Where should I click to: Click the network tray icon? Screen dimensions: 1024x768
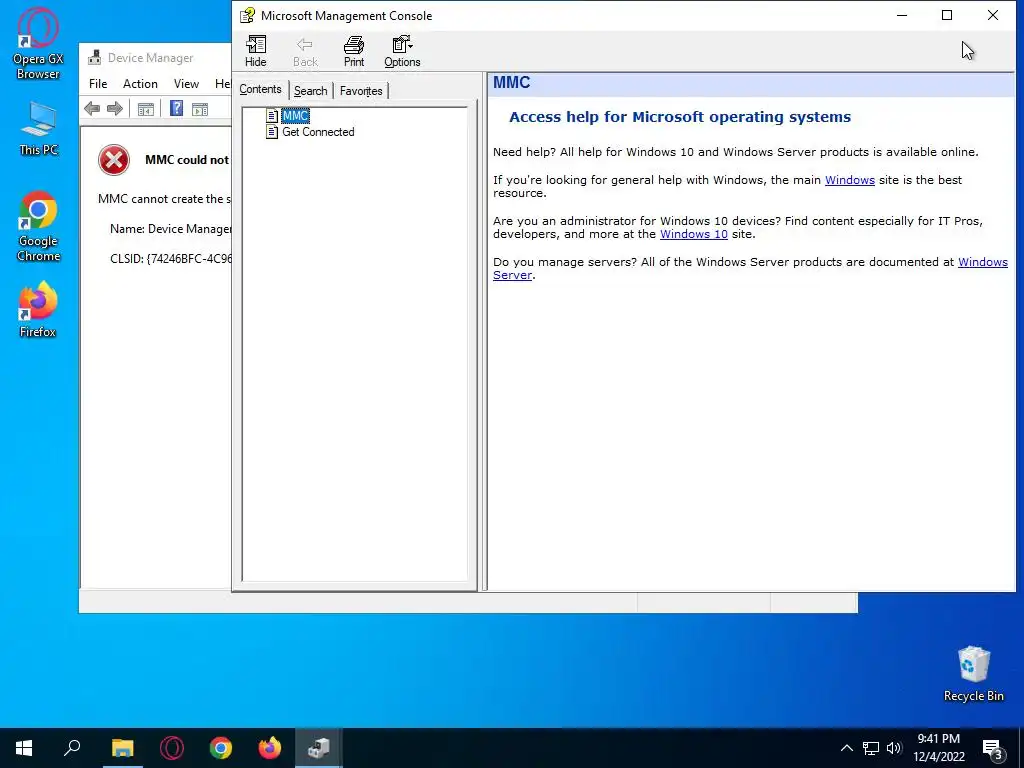point(871,748)
